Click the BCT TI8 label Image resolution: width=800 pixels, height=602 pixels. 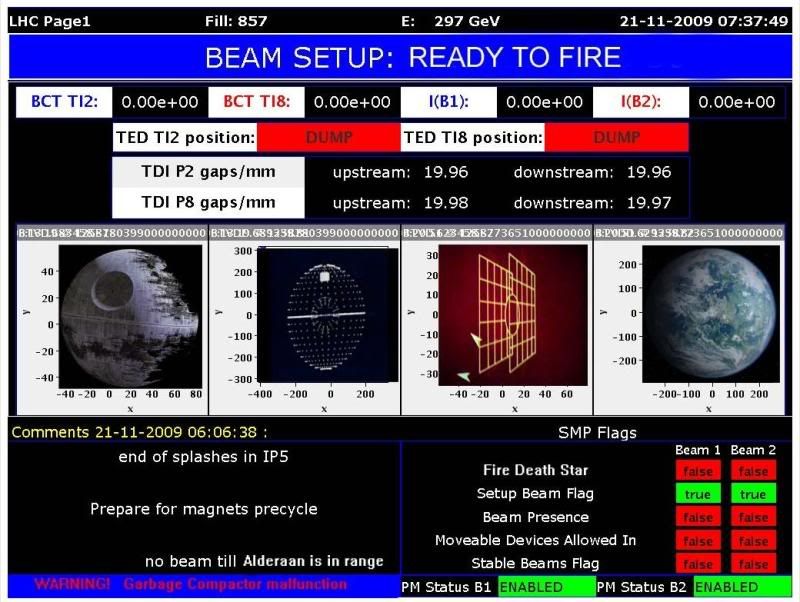click(256, 102)
